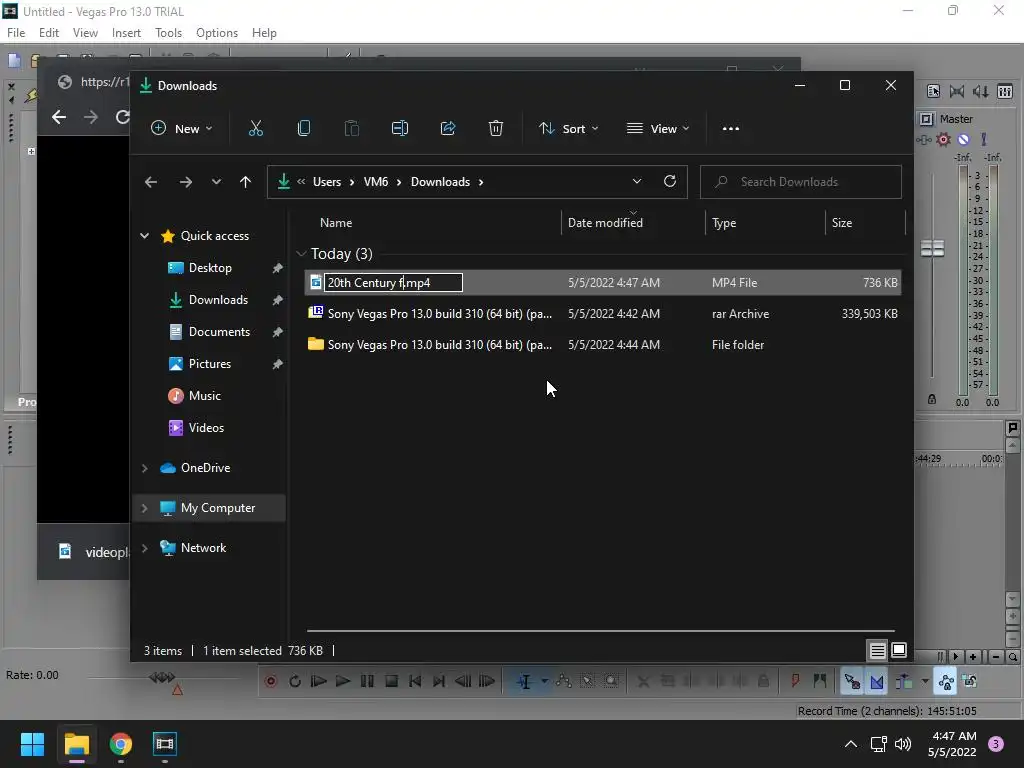The height and width of the screenshot is (768, 1024).
Task: Collapse the Today (3) group
Action: tap(301, 253)
